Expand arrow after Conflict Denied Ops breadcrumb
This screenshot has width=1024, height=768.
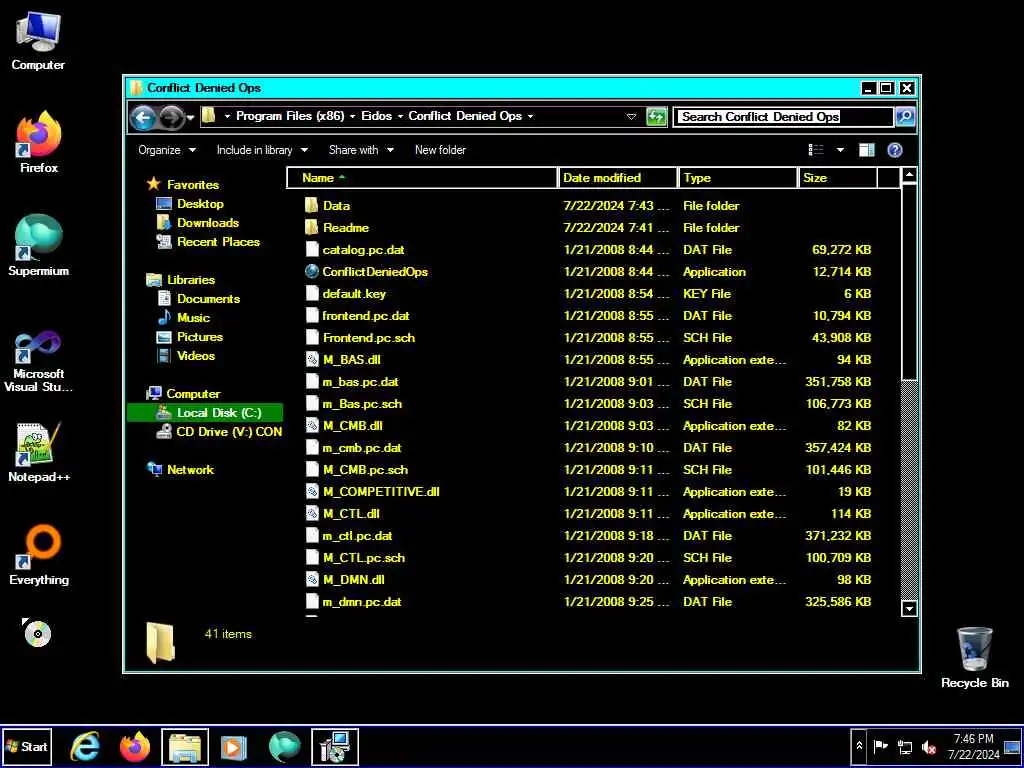pos(530,116)
